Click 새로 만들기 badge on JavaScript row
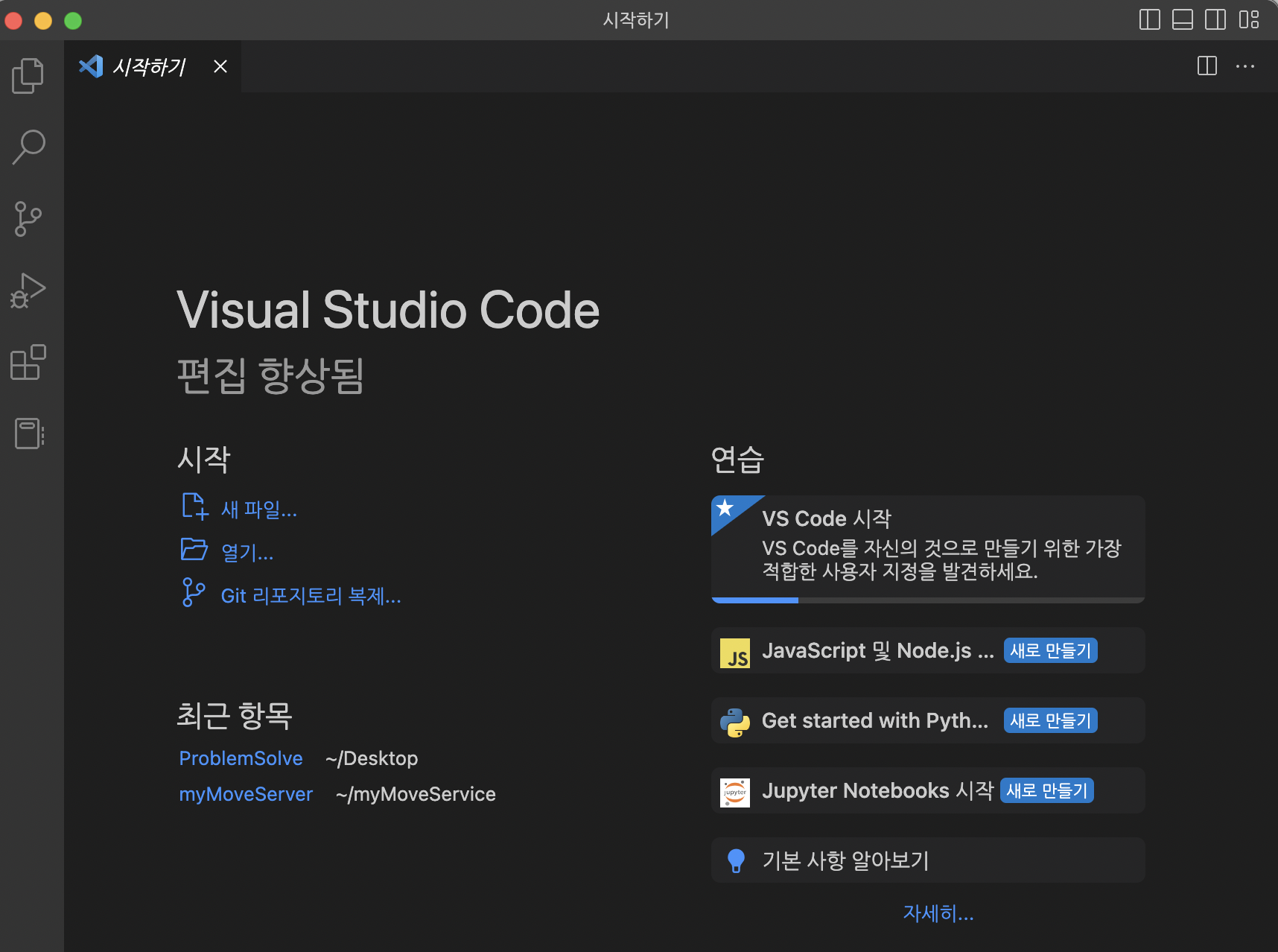Screen dimensions: 1278x952 tap(1050, 650)
